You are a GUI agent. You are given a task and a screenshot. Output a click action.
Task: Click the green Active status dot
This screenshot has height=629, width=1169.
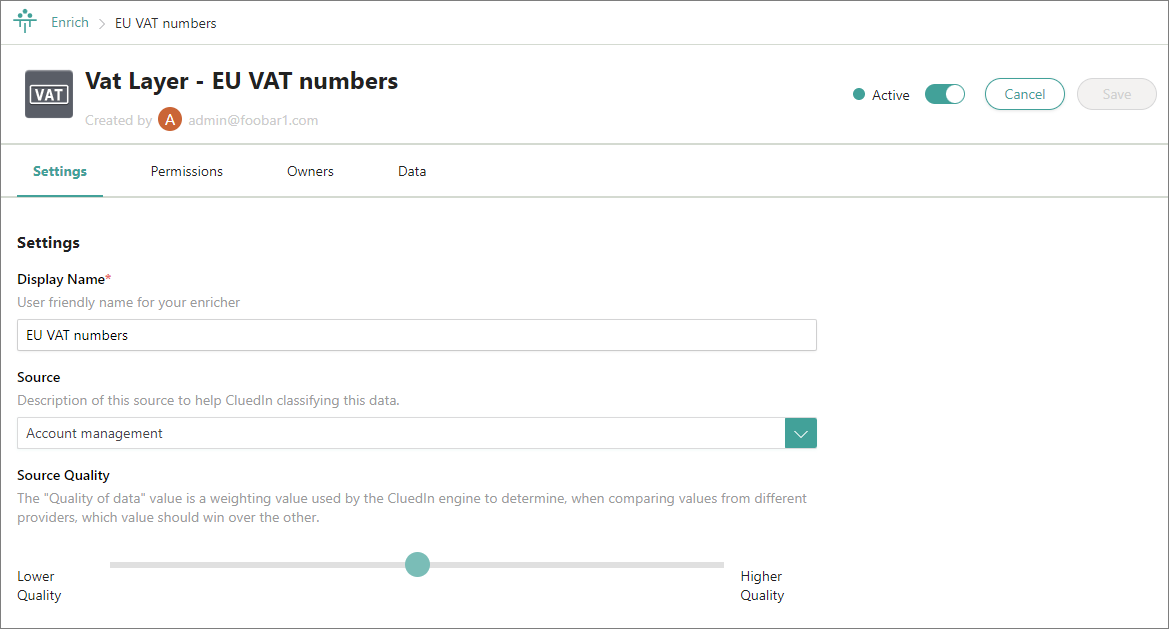pyautogui.click(x=858, y=95)
